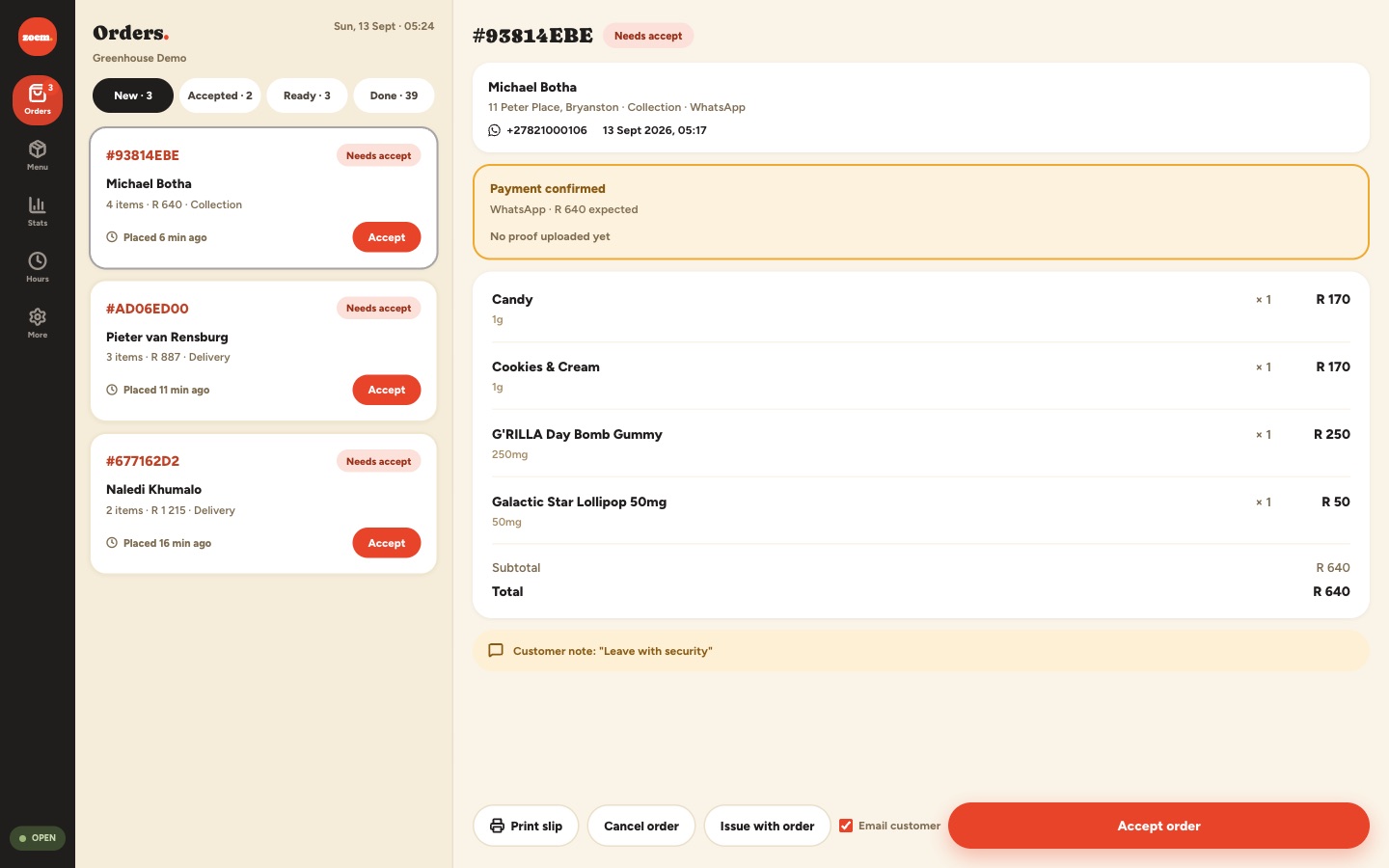Image resolution: width=1389 pixels, height=868 pixels.
Task: Report an issue with order
Action: coord(767,826)
